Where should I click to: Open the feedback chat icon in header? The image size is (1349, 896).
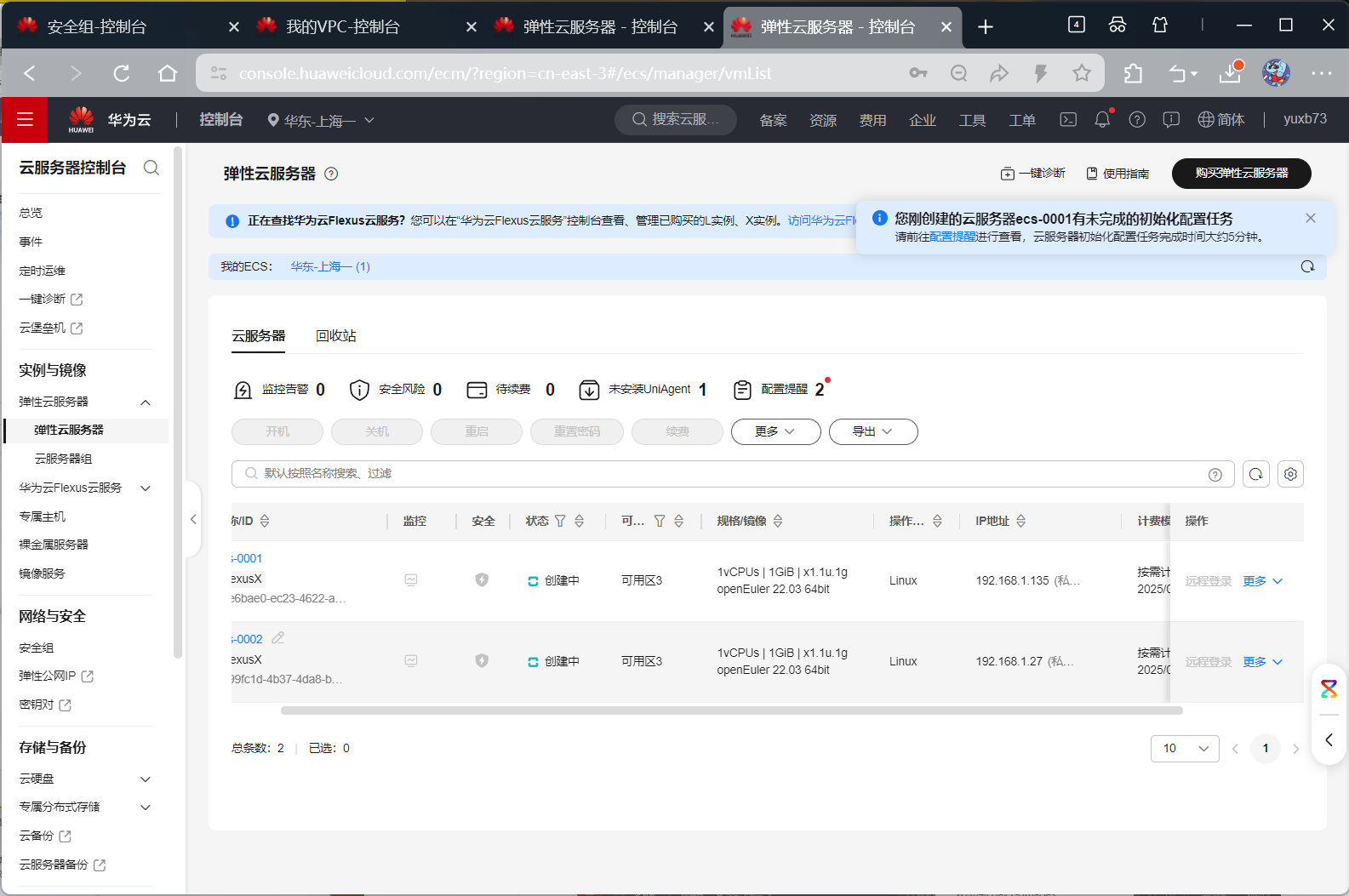pyautogui.click(x=1171, y=120)
